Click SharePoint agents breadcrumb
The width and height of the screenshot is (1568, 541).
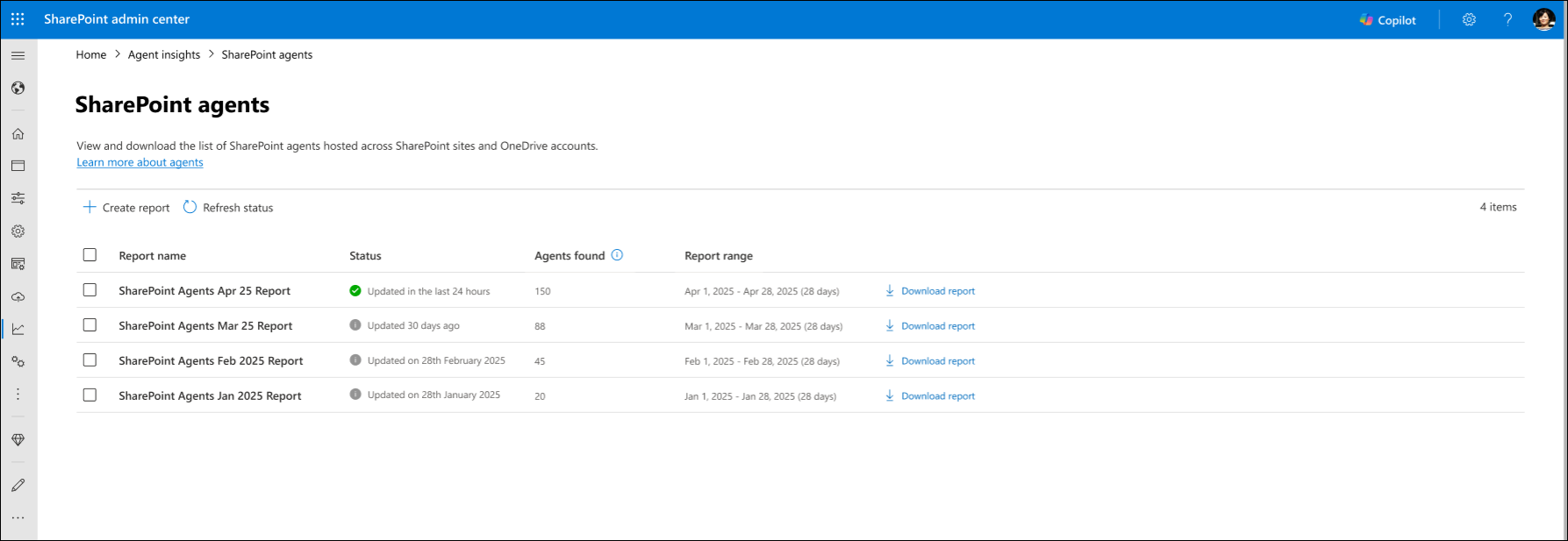click(x=267, y=54)
